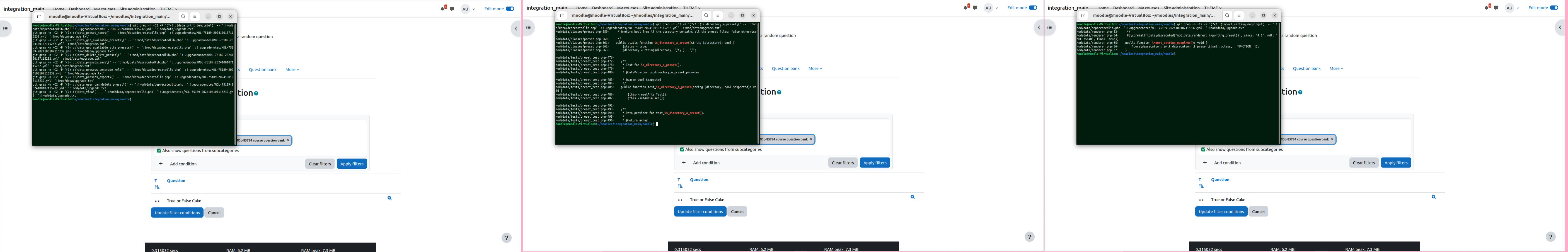Click the new tab icon in the middle terminal window
The image size is (1568, 252).
[562, 15]
